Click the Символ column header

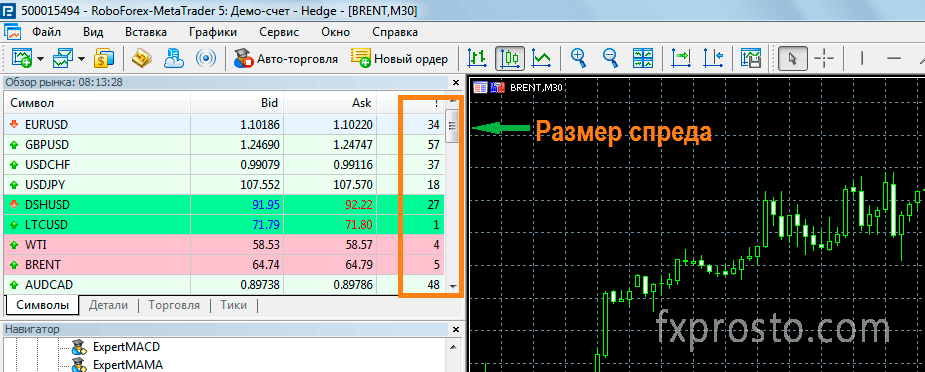click(x=97, y=103)
